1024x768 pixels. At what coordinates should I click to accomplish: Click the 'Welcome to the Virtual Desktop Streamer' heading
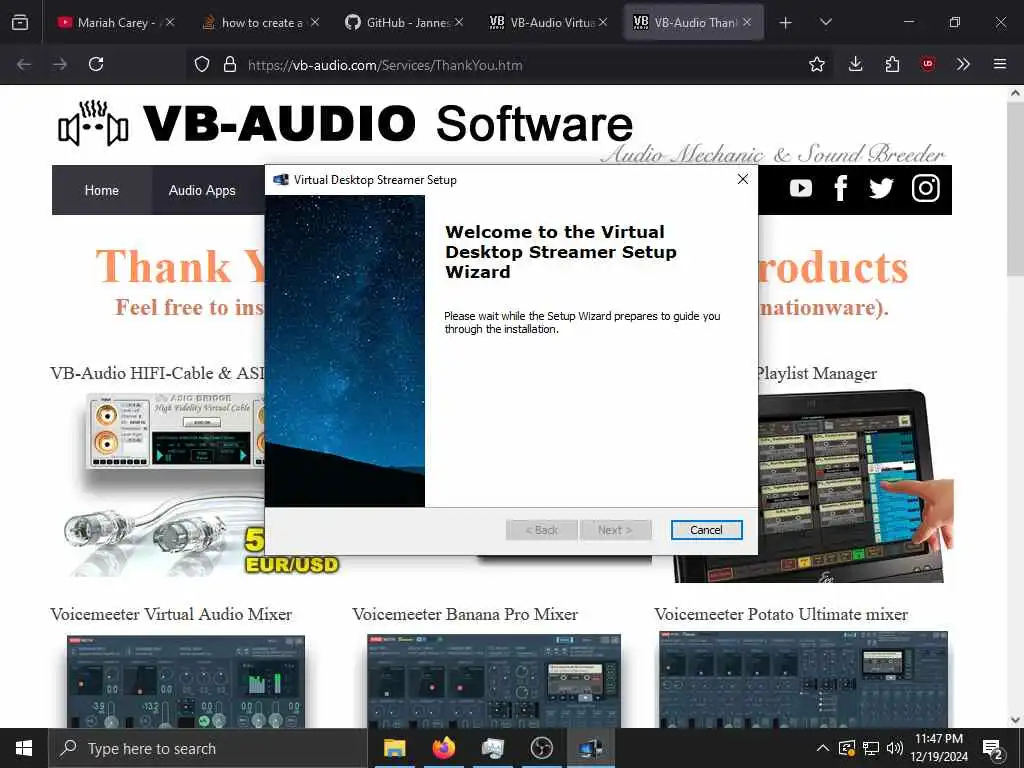pos(560,251)
